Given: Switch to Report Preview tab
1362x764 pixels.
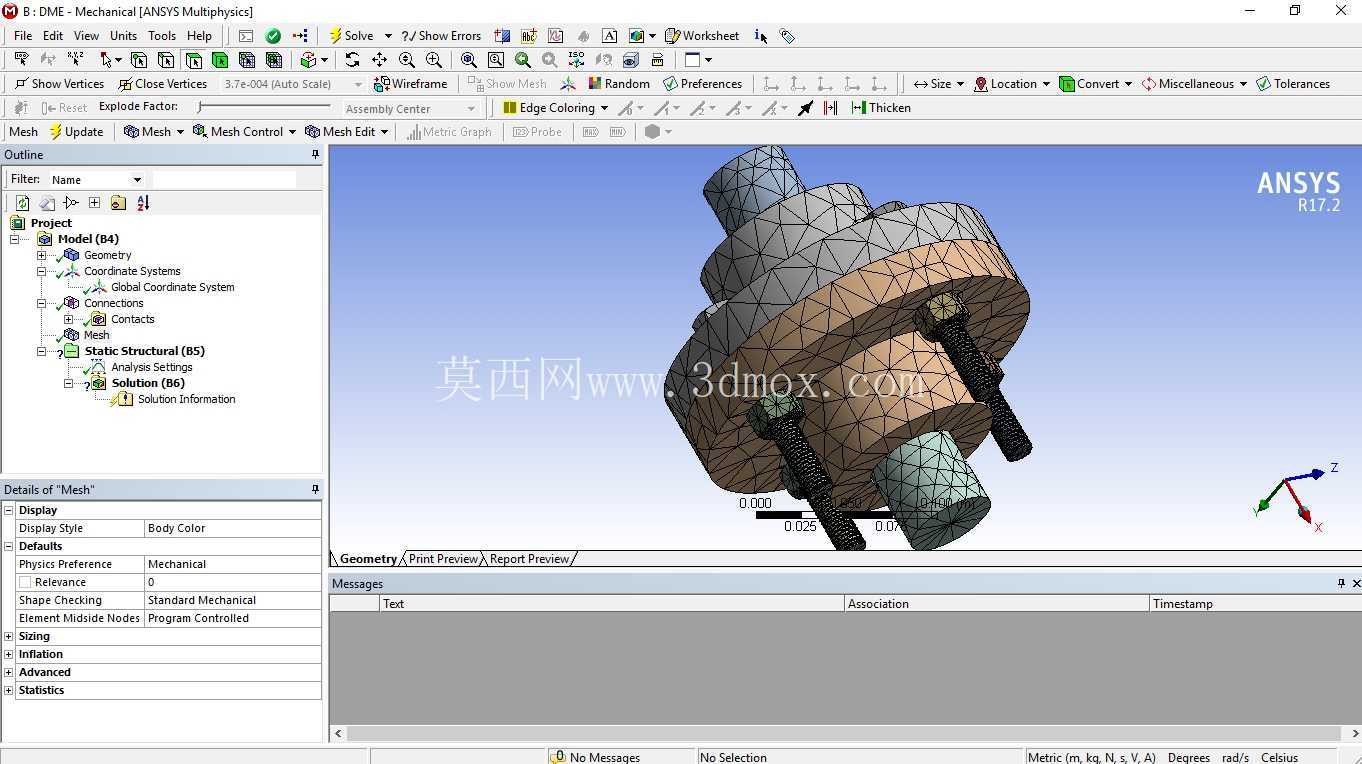Looking at the screenshot, I should pyautogui.click(x=529, y=559).
